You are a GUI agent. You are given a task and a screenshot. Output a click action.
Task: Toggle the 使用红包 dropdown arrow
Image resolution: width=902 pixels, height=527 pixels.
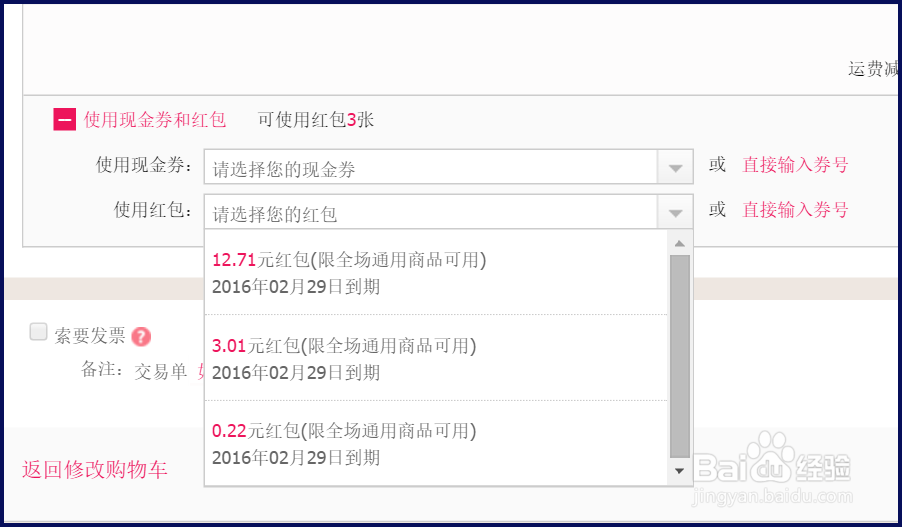tap(675, 213)
